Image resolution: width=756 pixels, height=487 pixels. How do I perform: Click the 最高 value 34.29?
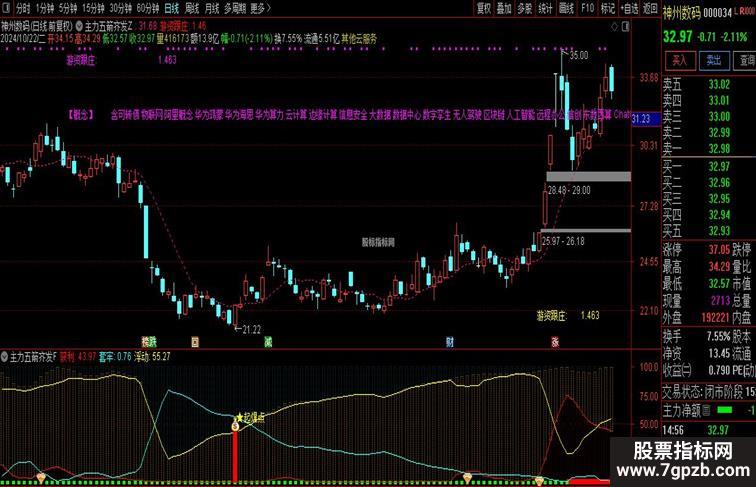click(x=719, y=267)
